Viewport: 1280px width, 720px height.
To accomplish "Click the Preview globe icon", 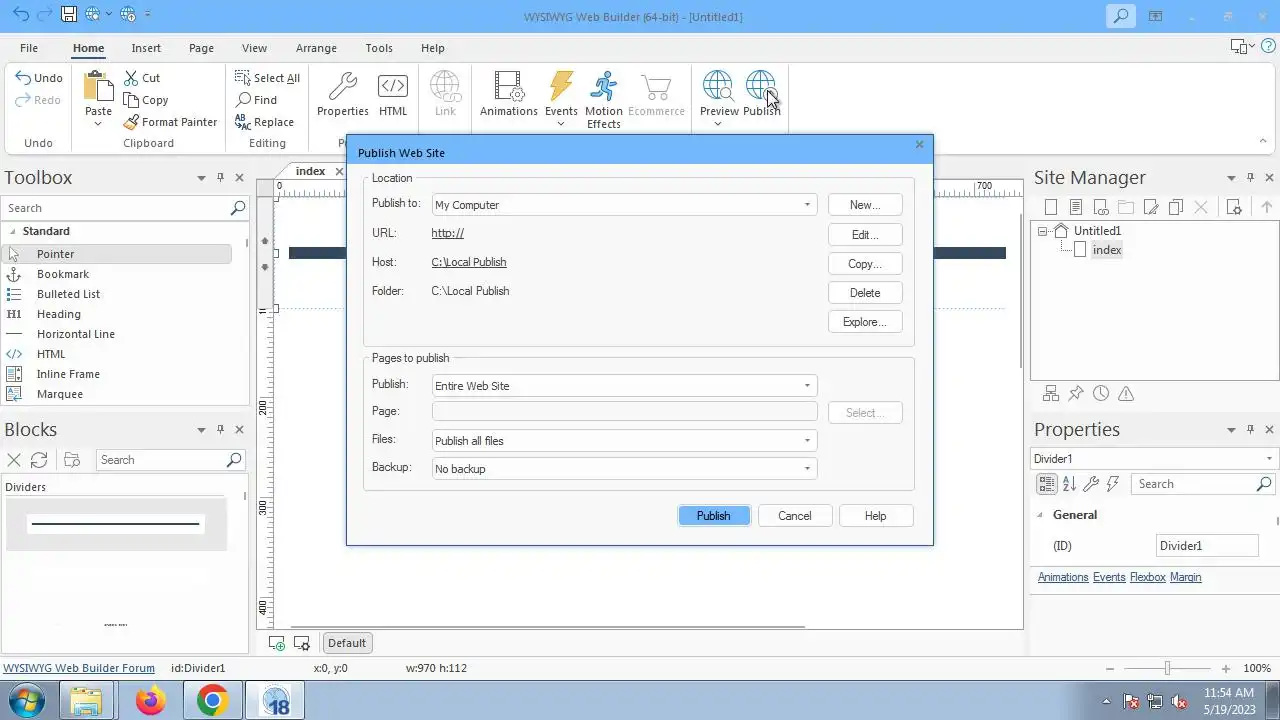I will (x=718, y=86).
